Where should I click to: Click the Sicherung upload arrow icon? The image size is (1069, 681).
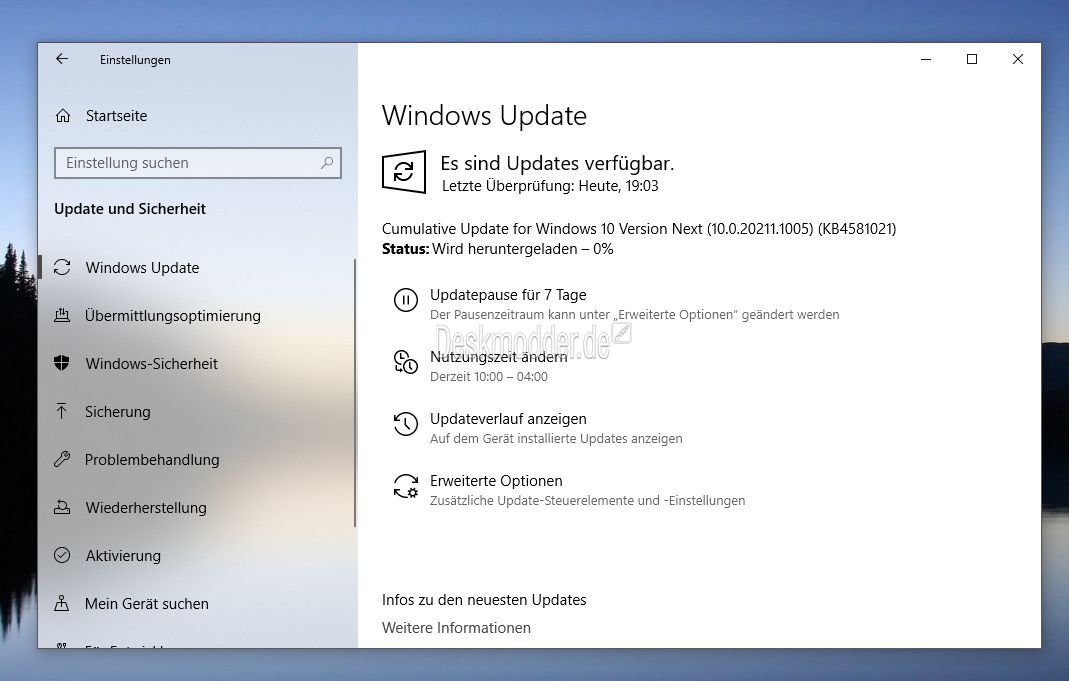coord(61,411)
